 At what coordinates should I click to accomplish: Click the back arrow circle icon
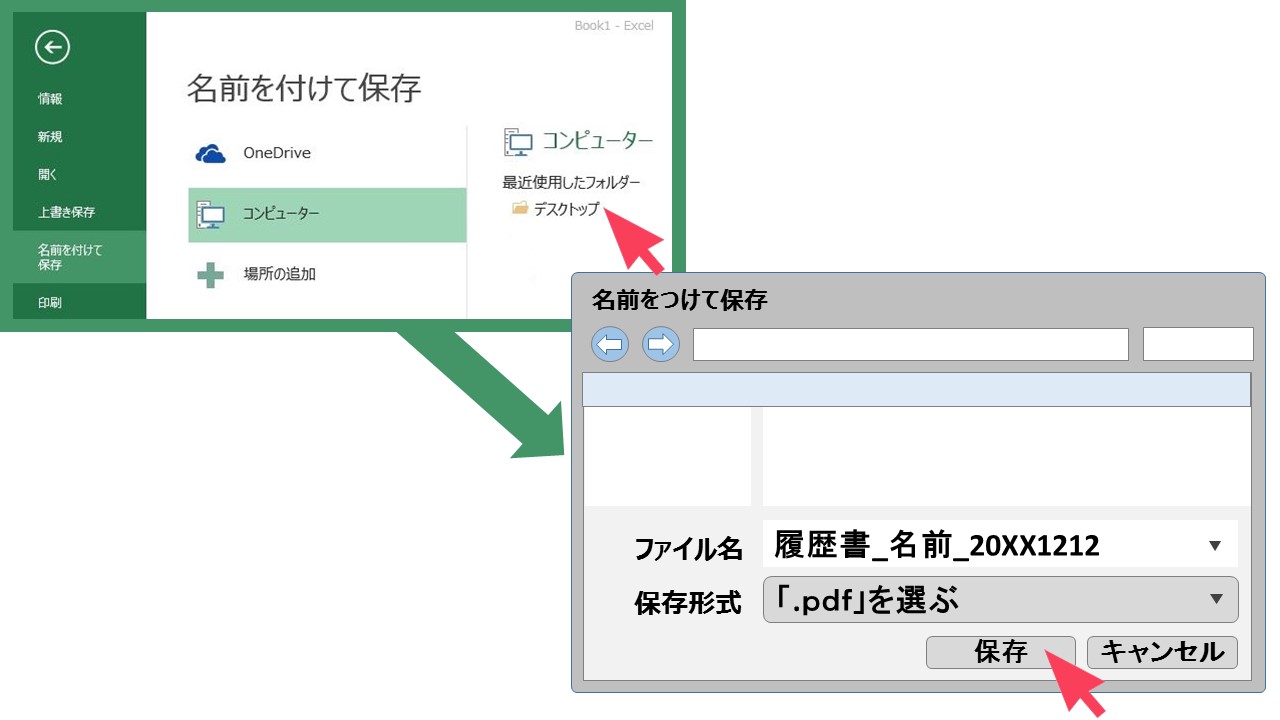[x=52, y=47]
